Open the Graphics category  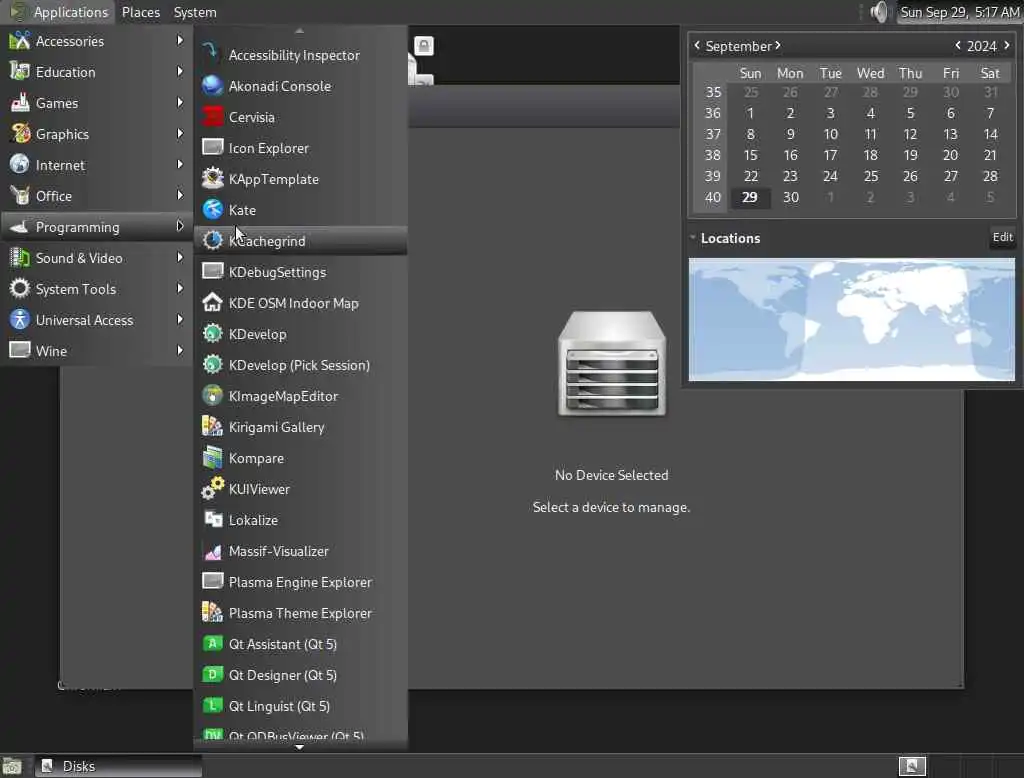click(97, 134)
